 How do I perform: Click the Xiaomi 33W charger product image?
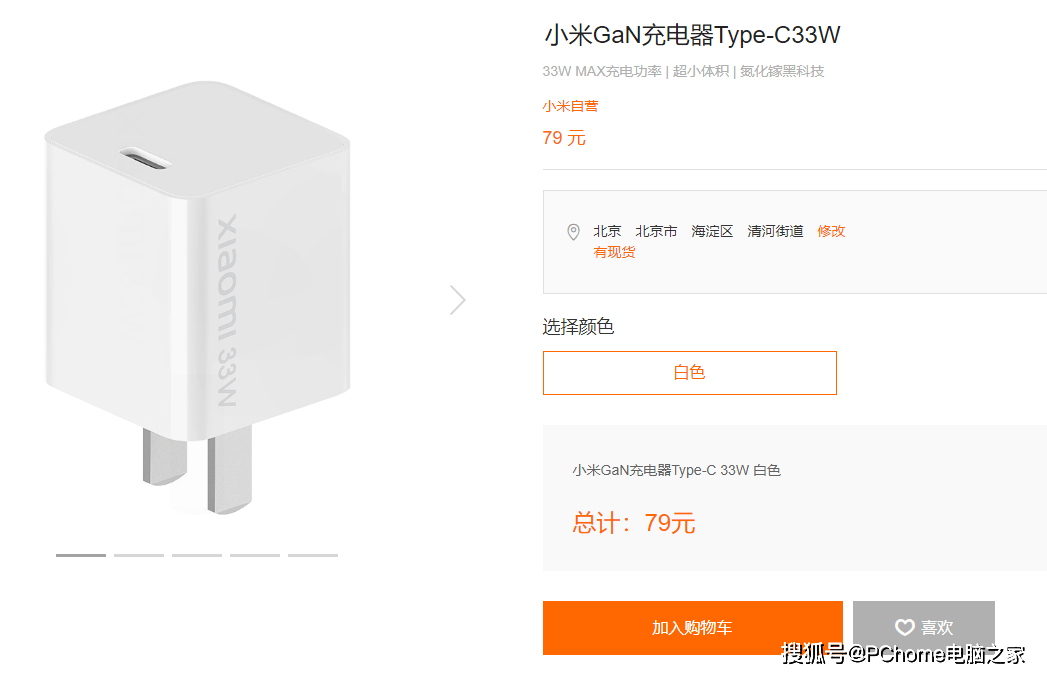point(198,297)
